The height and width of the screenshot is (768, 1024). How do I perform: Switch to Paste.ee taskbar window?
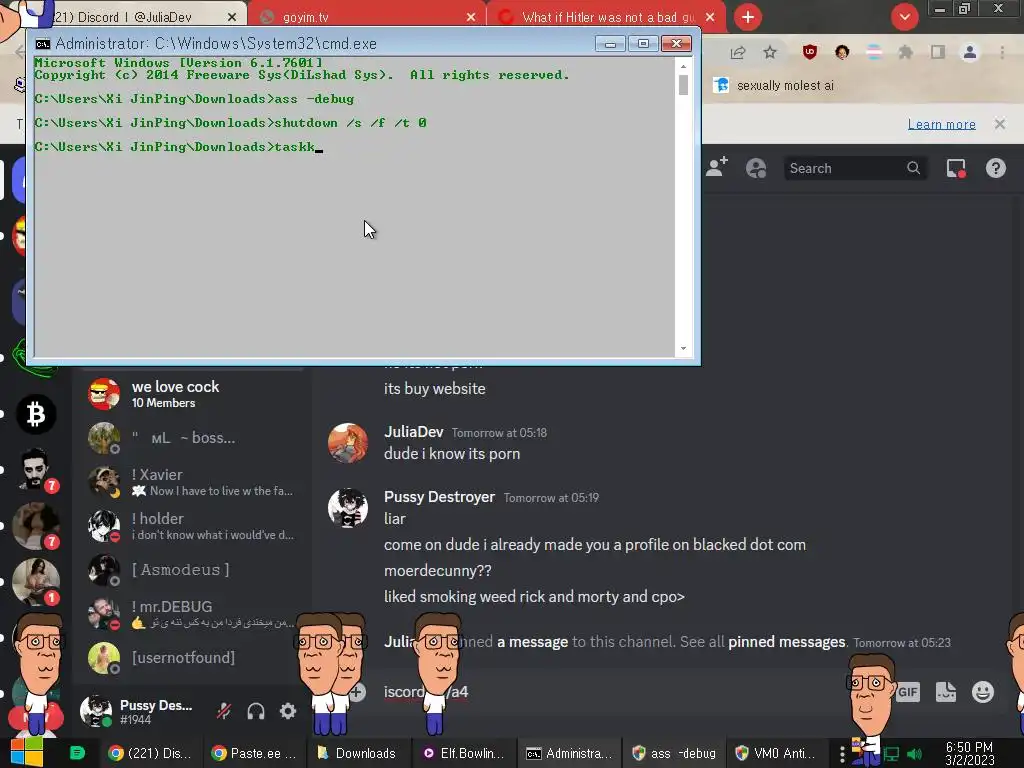coord(253,753)
